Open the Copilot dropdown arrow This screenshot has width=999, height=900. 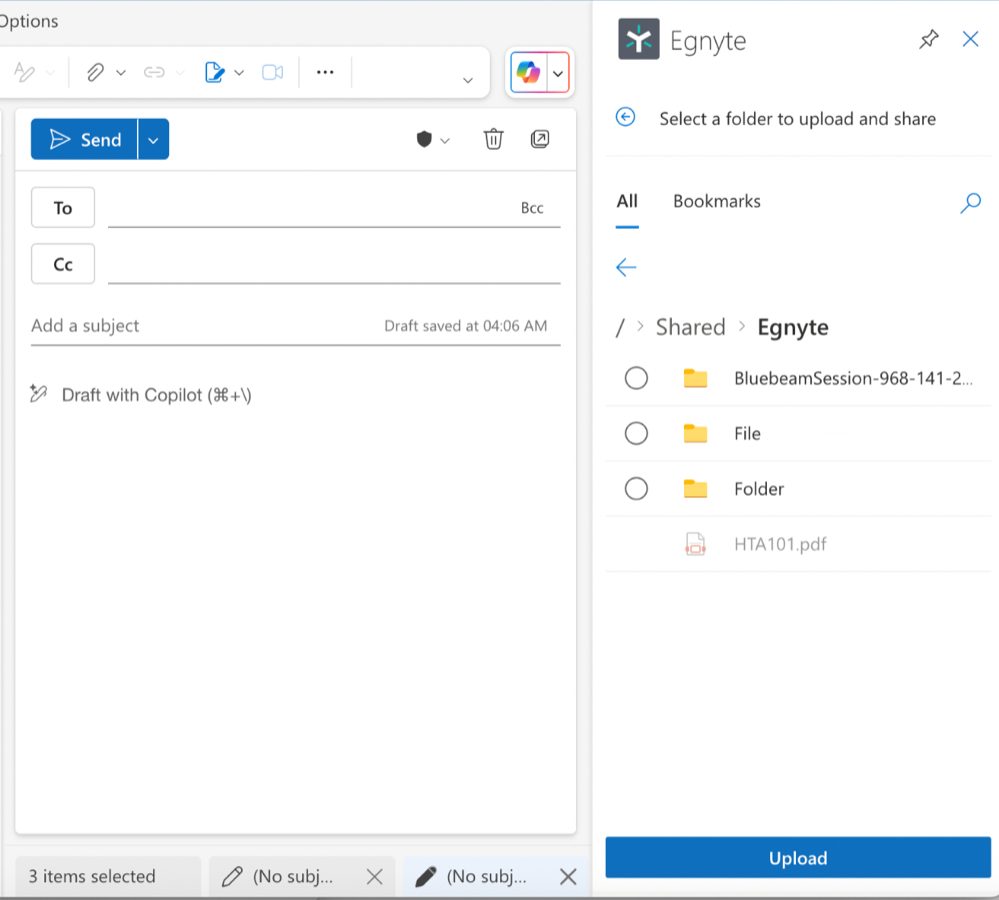(x=558, y=72)
